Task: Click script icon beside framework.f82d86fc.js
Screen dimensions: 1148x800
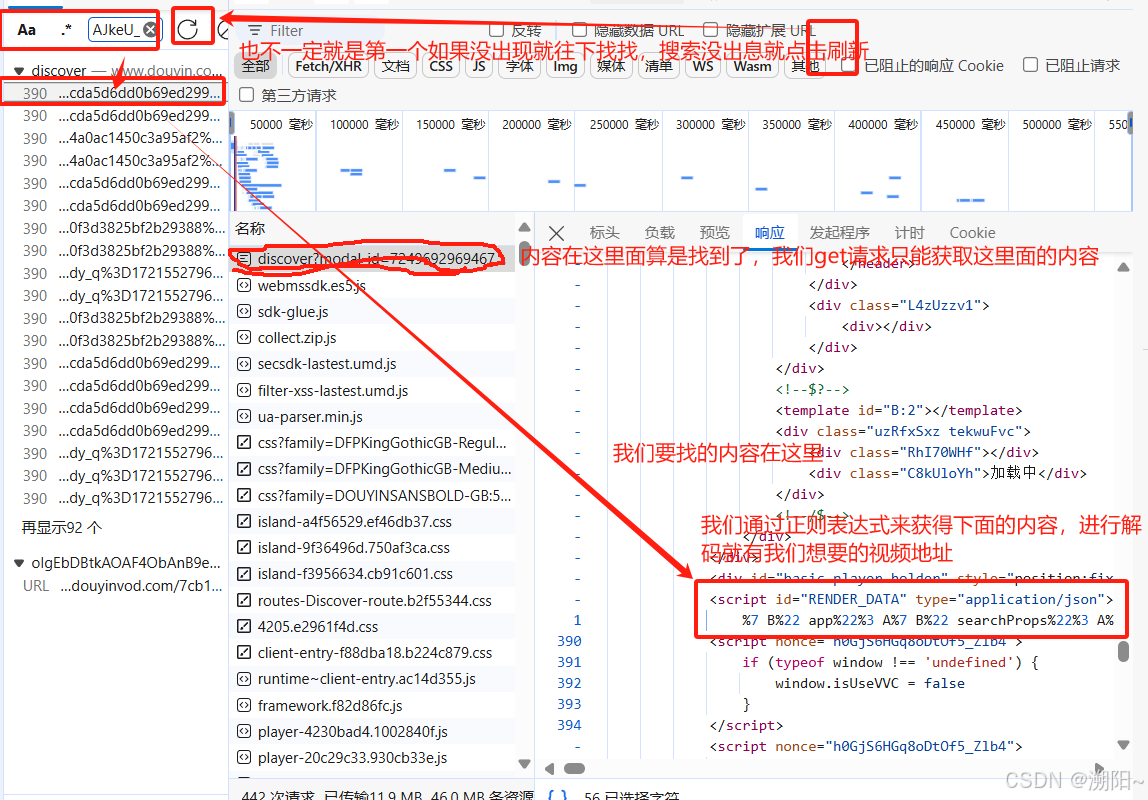Action: point(244,706)
